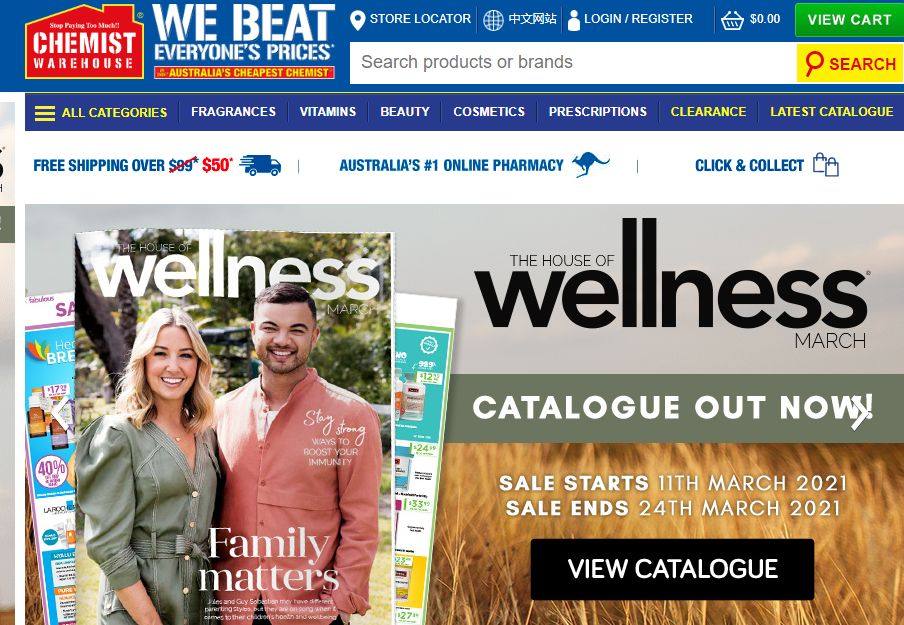The width and height of the screenshot is (904, 625).
Task: Go back with left carousel arrow
Action: pos(60,413)
